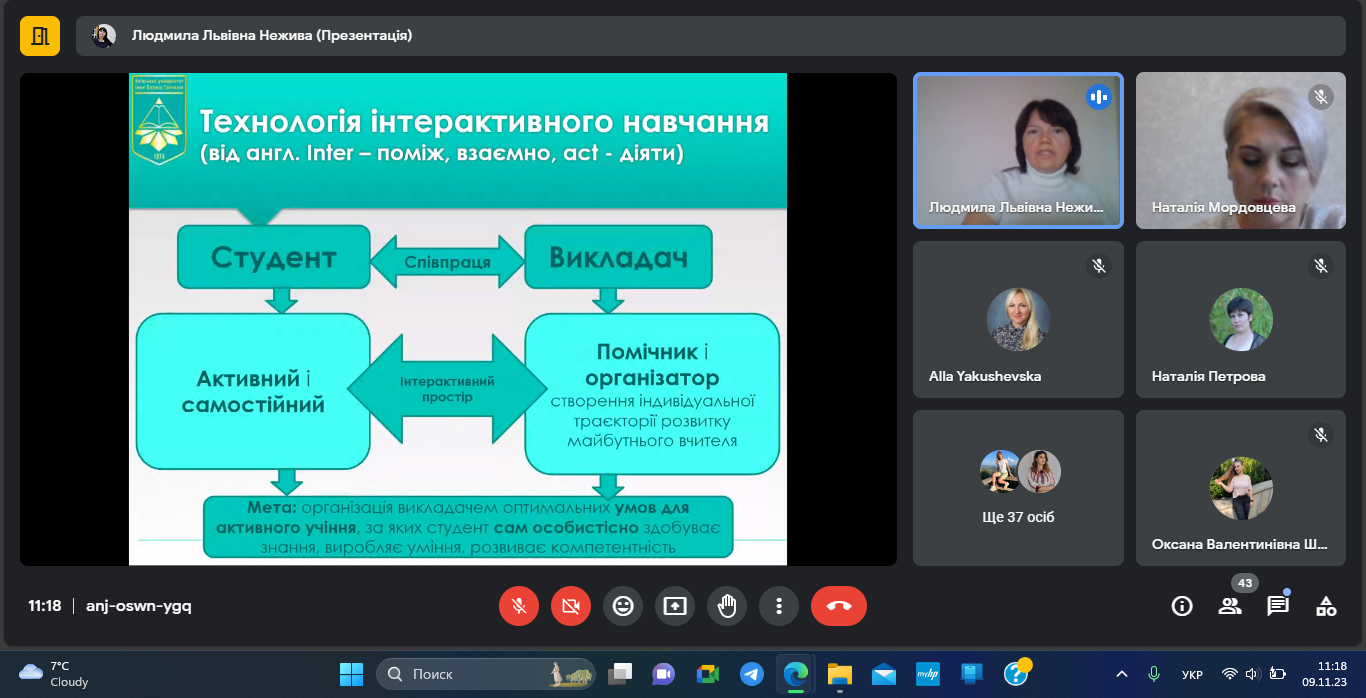Show the participants list panel
This screenshot has width=1366, height=698.
point(1230,606)
